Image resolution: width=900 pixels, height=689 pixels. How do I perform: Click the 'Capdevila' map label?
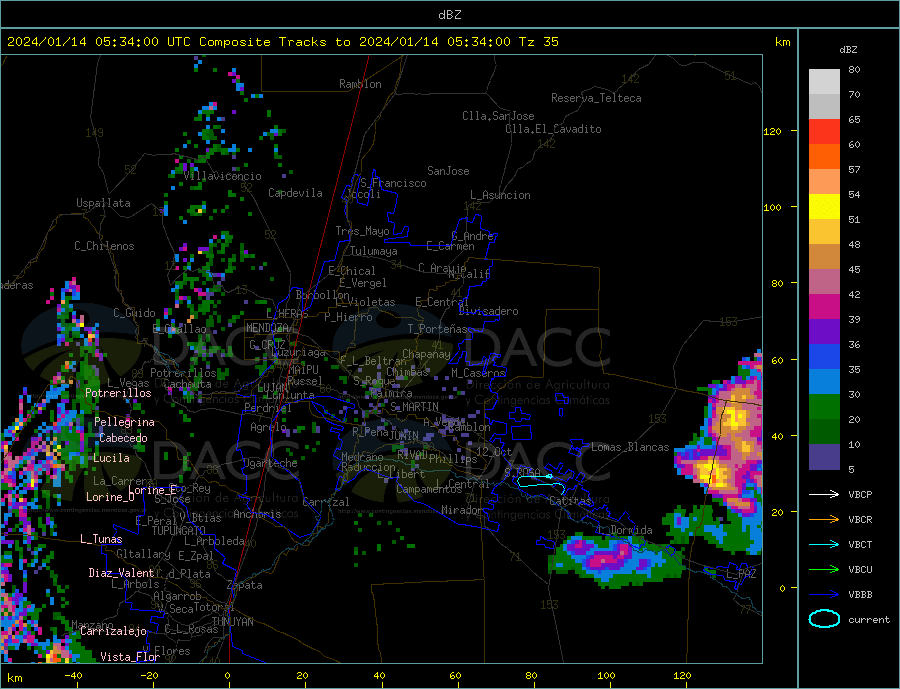(296, 193)
